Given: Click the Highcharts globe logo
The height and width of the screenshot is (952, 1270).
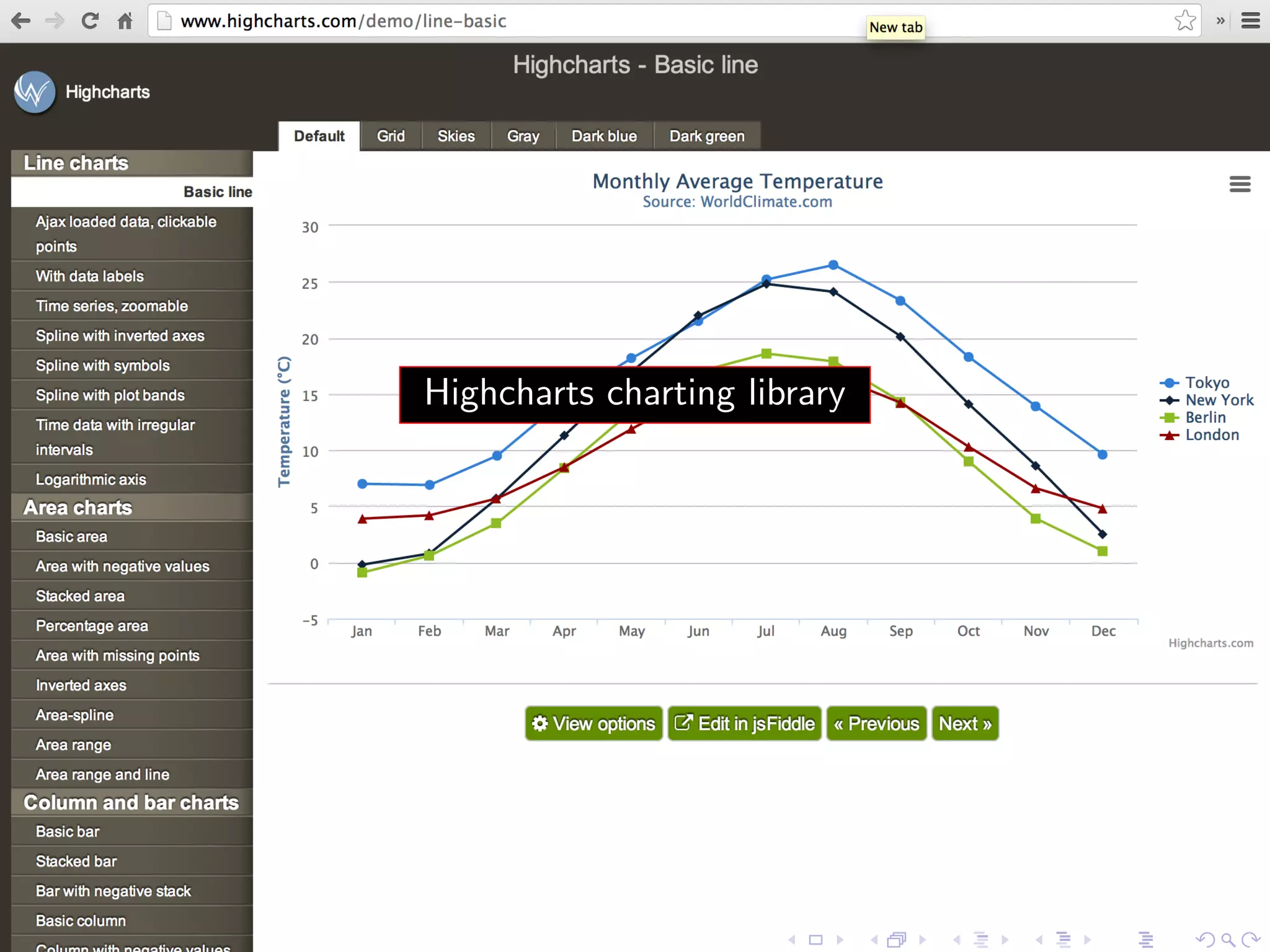Looking at the screenshot, I should pos(35,92).
